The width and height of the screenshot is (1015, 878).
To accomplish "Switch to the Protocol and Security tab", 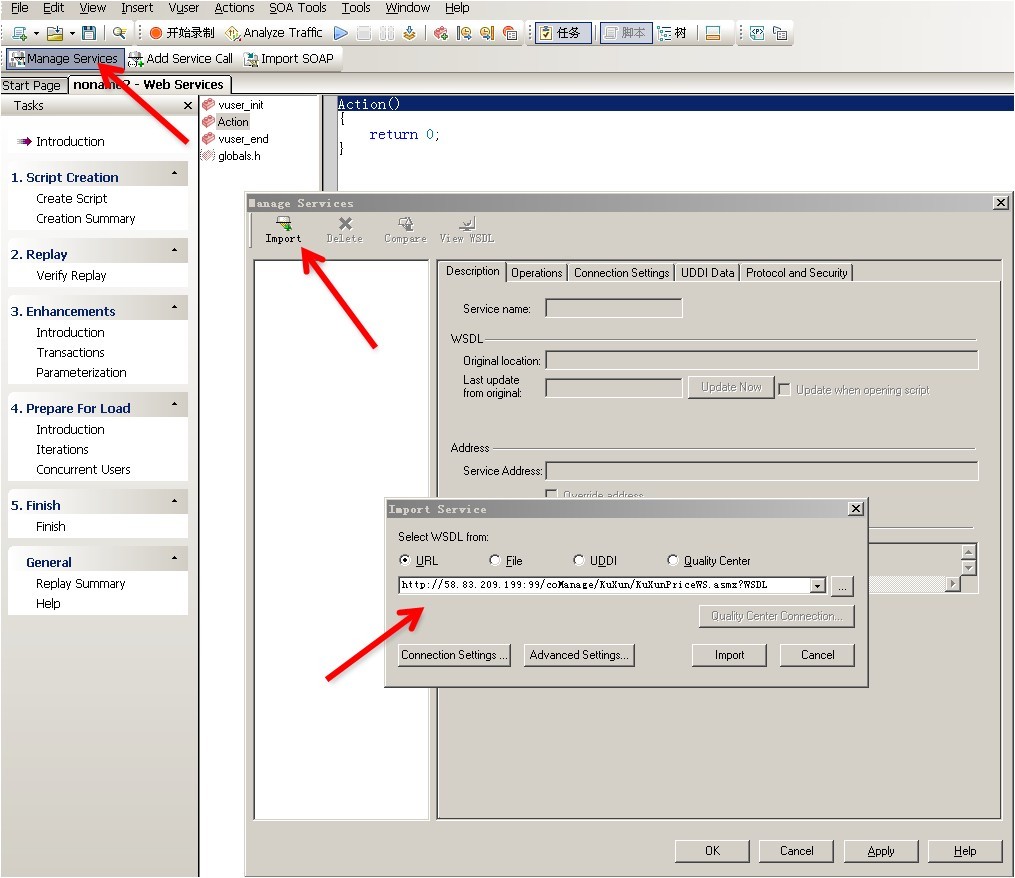I will point(796,273).
